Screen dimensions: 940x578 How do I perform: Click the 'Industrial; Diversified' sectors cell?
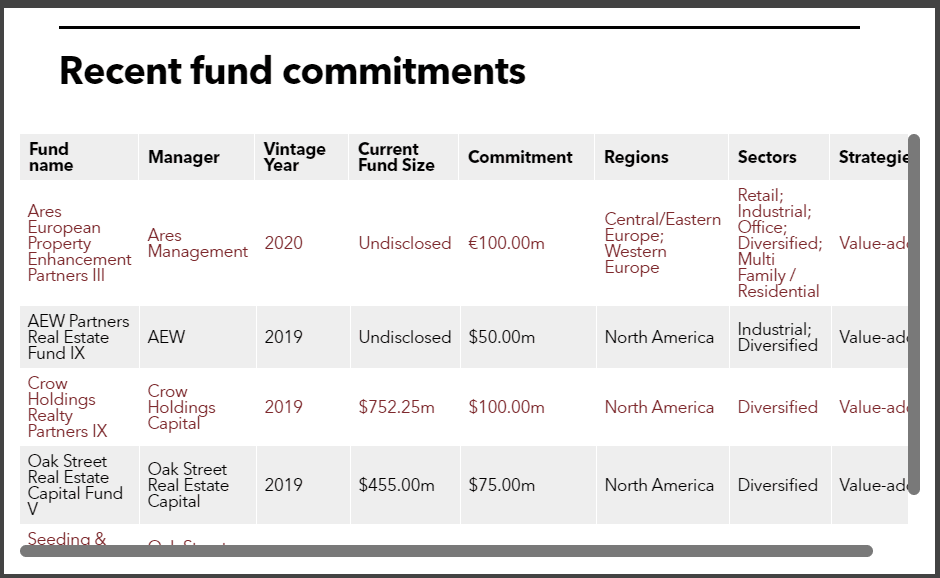777,337
